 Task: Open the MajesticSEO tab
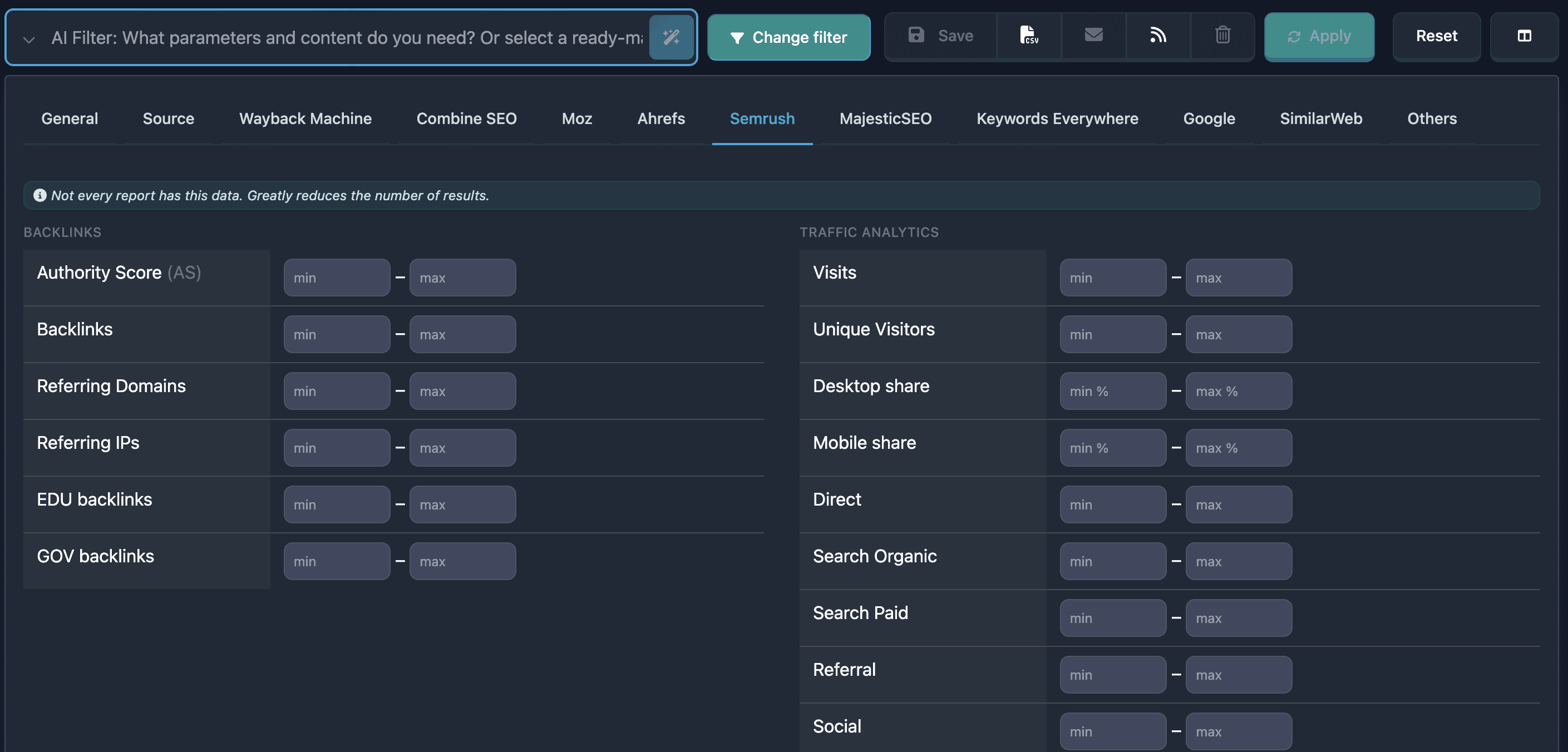pyautogui.click(x=886, y=118)
